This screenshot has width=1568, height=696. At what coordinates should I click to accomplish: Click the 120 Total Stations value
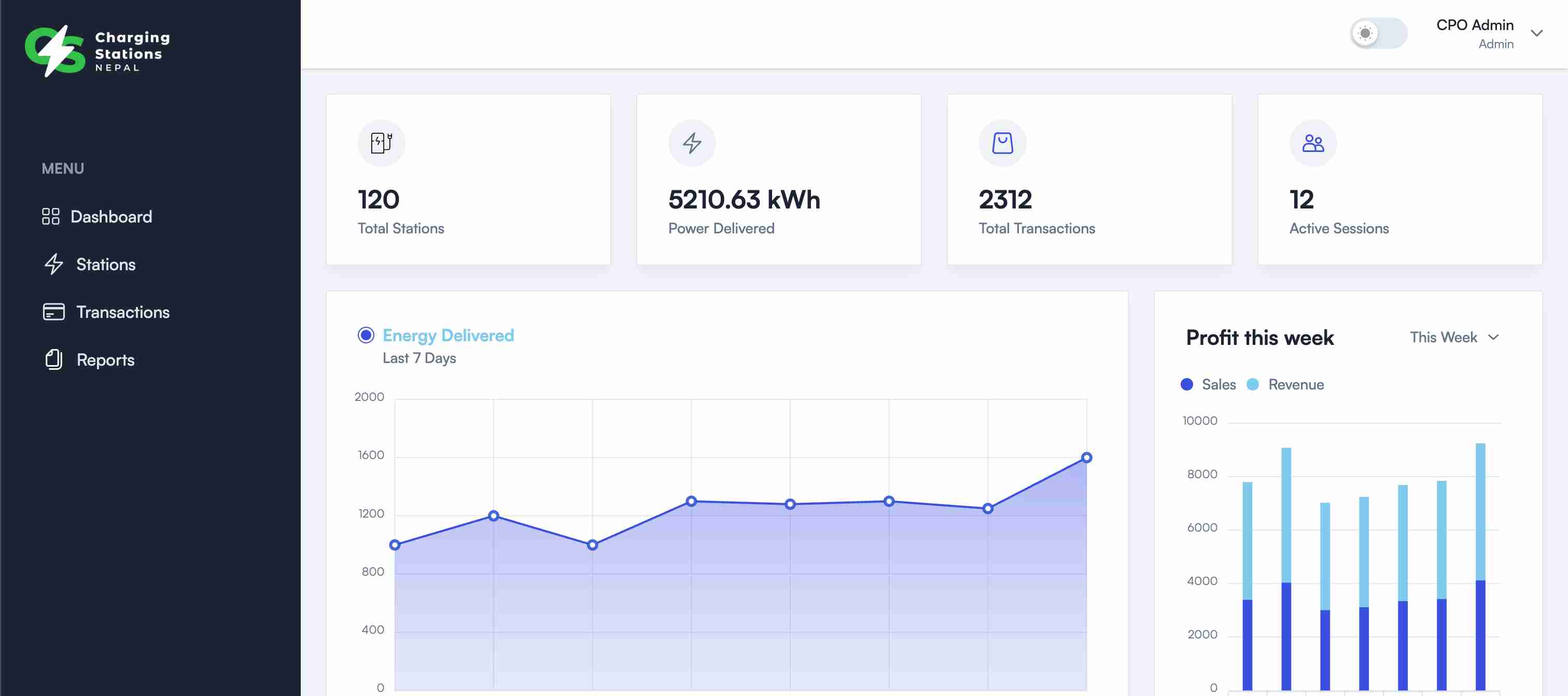[x=379, y=200]
